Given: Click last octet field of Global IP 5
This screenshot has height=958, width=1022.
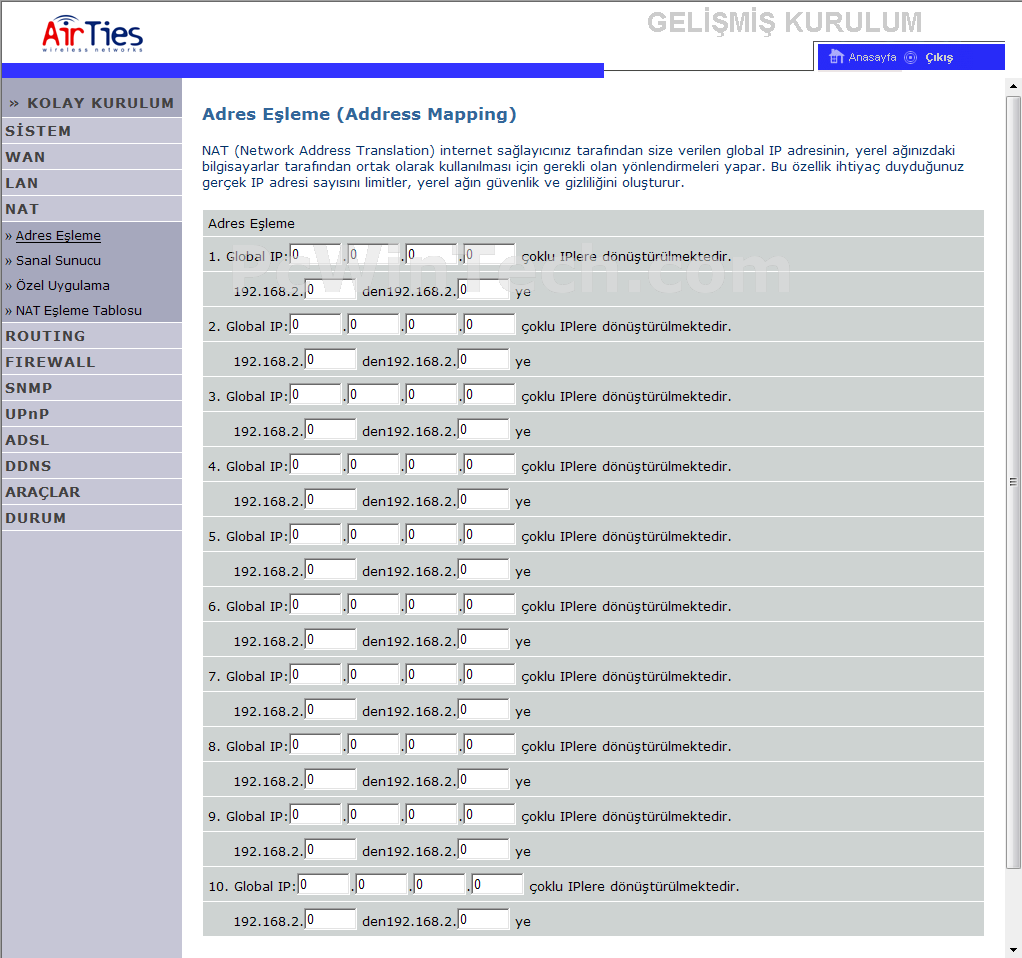Looking at the screenshot, I should [489, 535].
